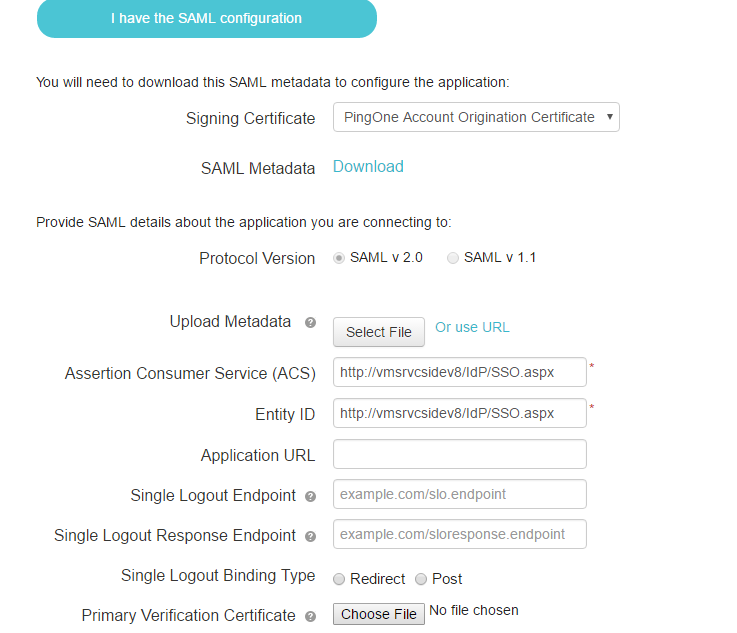
Task: Select SAML v 1.1 protocol version
Action: click(453, 258)
